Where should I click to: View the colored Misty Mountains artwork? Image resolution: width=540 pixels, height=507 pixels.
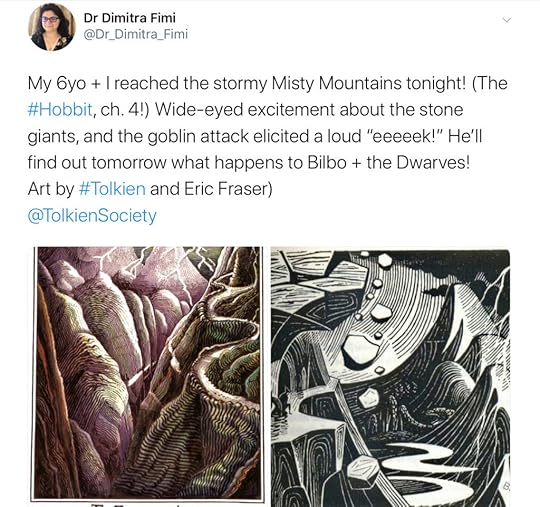(148, 373)
